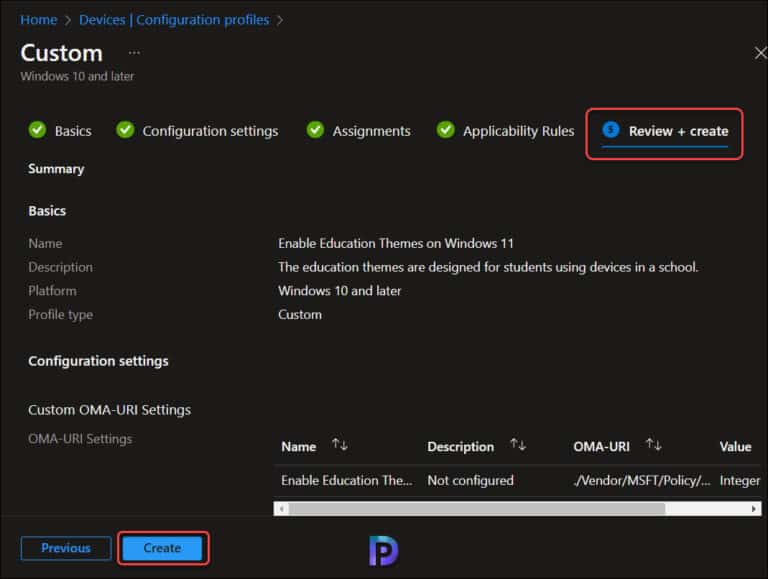Screen dimensions: 768x579
Task: Open Devices | Configuration profiles breadcrumb
Action: (x=174, y=20)
